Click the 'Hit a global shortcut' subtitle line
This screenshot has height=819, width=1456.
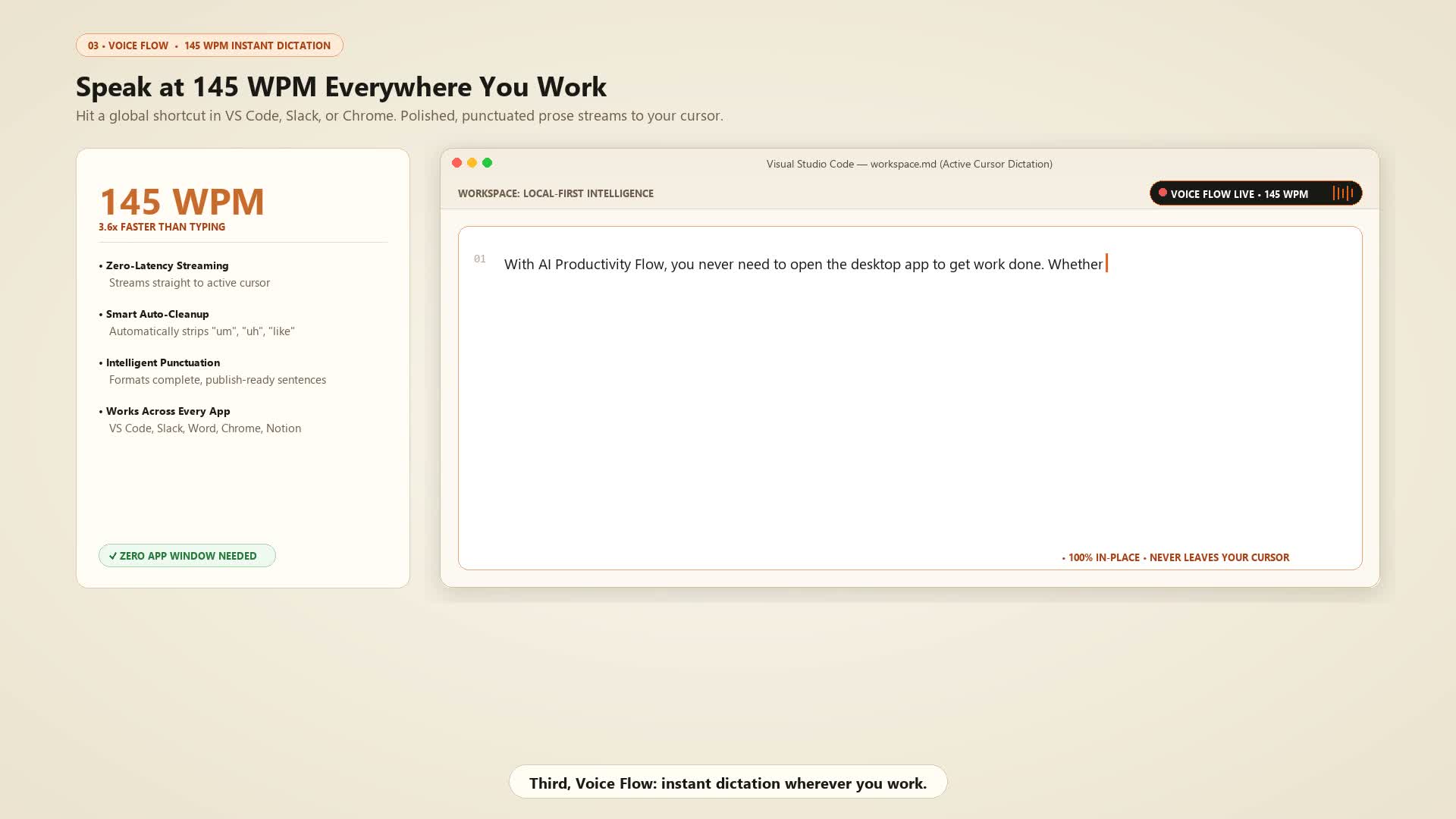[400, 116]
